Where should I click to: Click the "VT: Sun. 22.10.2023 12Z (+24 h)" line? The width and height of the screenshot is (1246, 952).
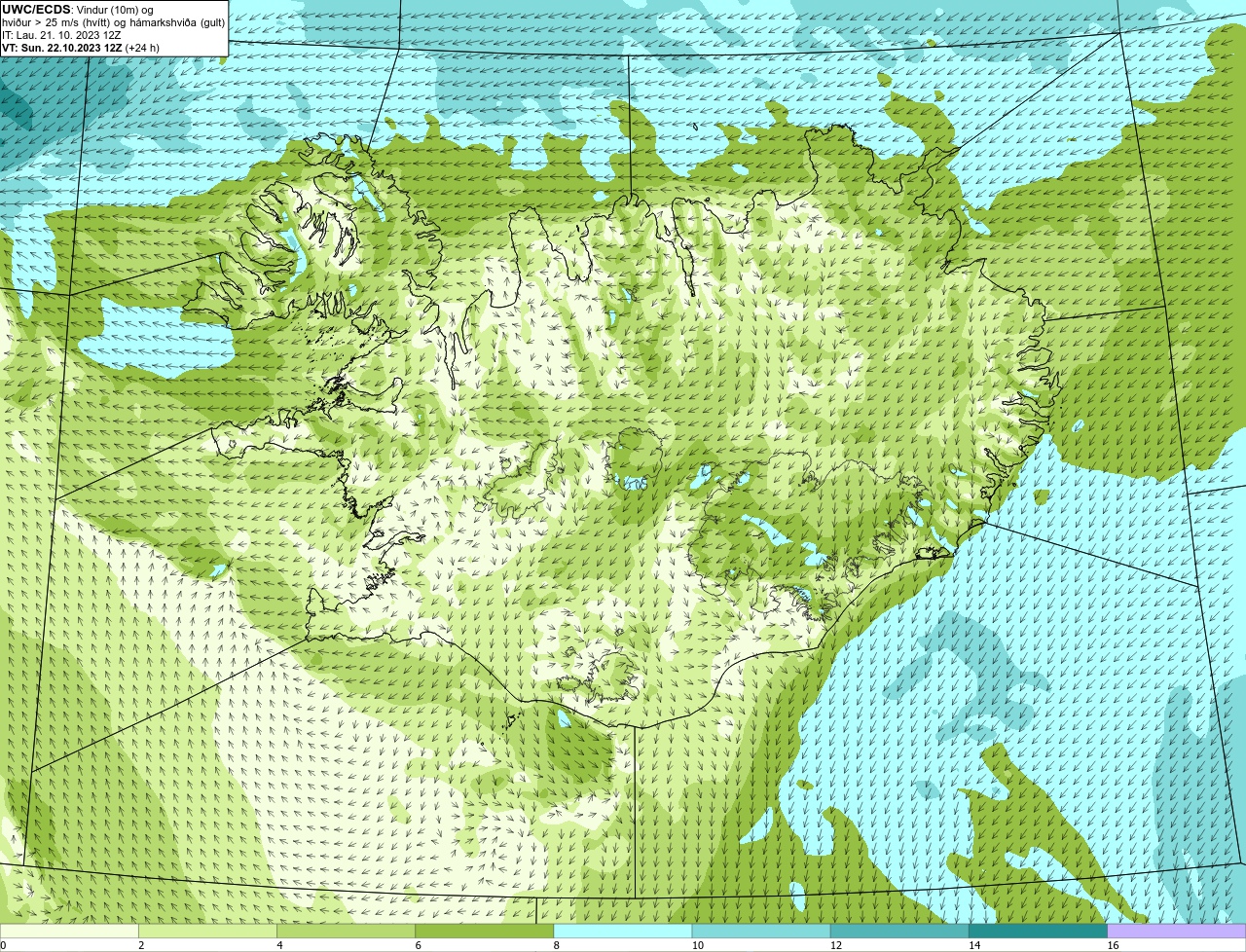81,47
